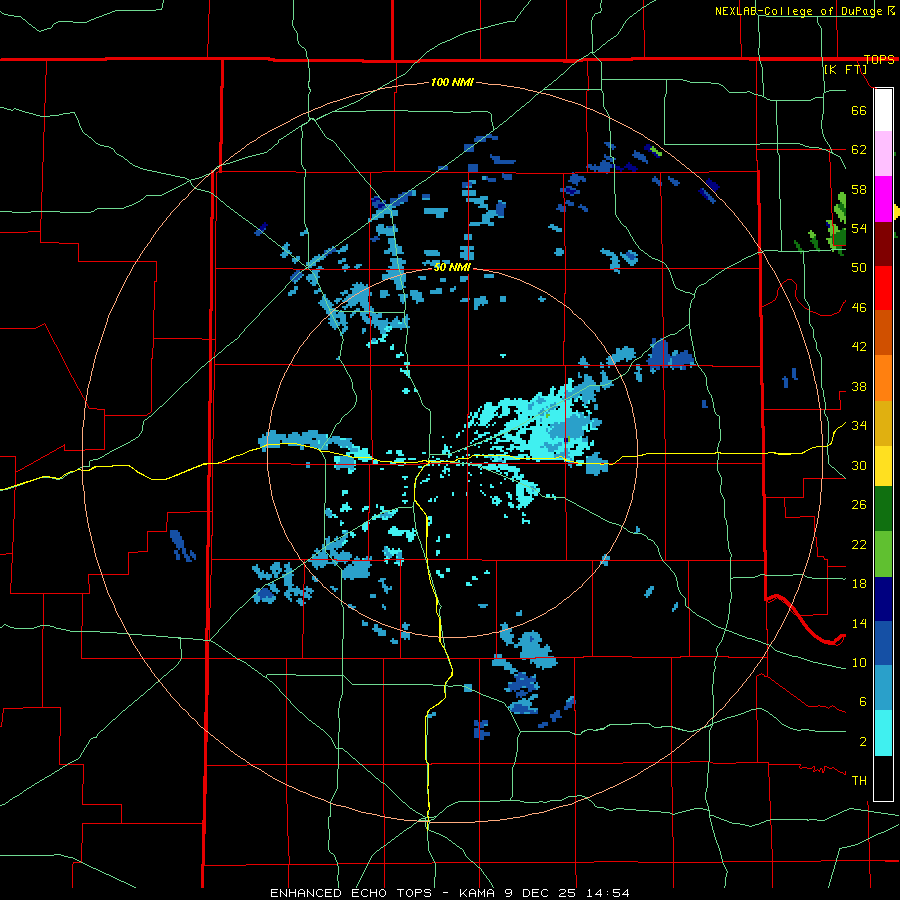Click the K FT units label
Image resolution: width=900 pixels, height=900 pixels.
[845, 70]
